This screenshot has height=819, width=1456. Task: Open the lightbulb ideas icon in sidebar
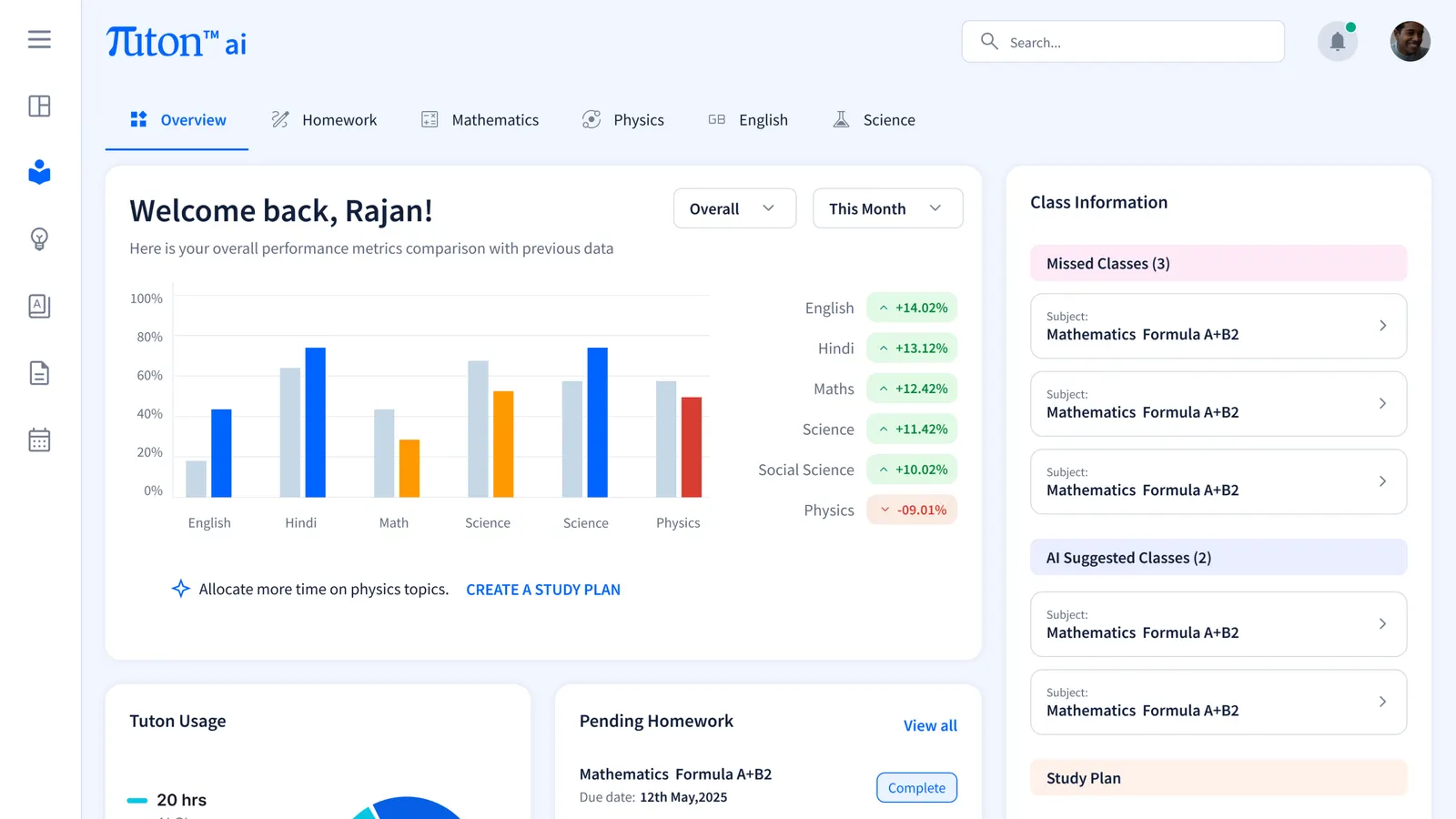tap(39, 239)
